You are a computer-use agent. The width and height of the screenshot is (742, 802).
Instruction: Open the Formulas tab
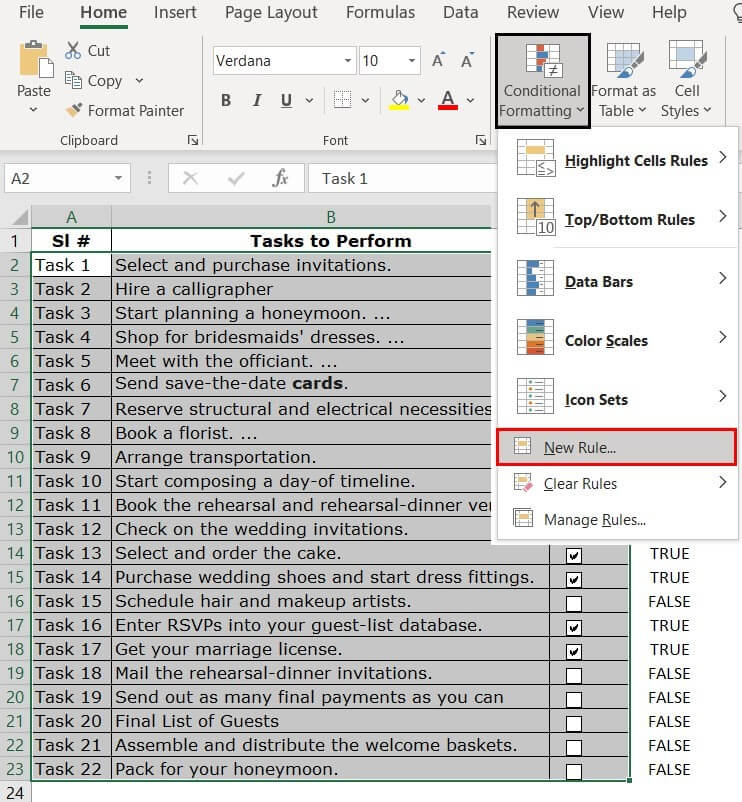point(380,12)
